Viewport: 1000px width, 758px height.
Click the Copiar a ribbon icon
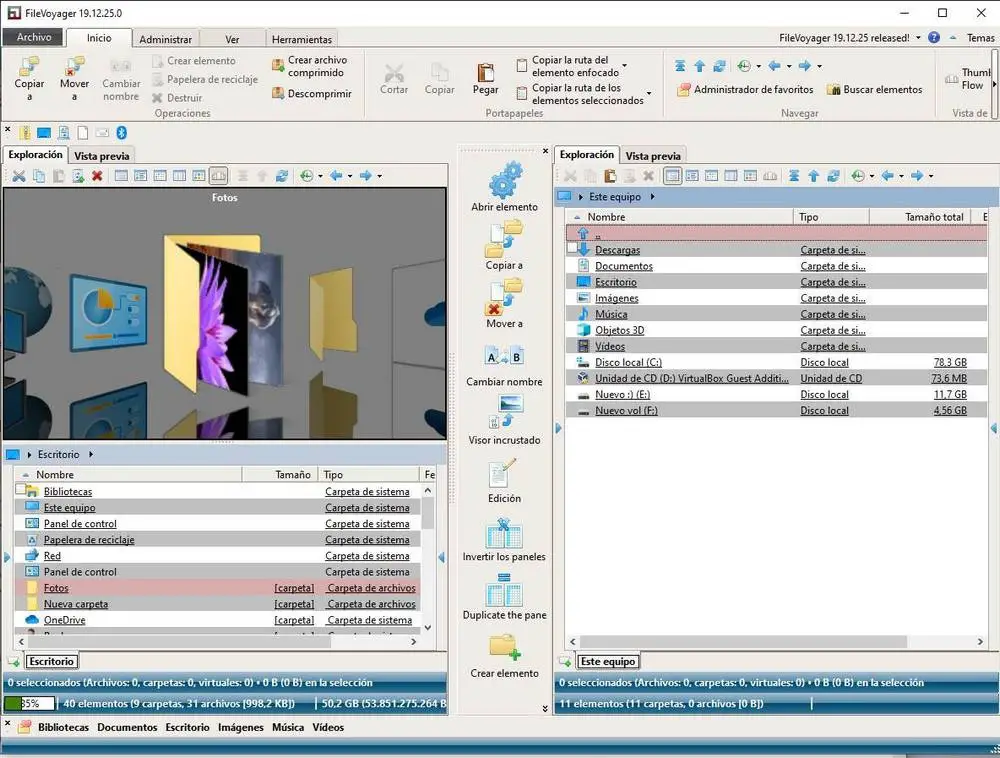point(29,78)
